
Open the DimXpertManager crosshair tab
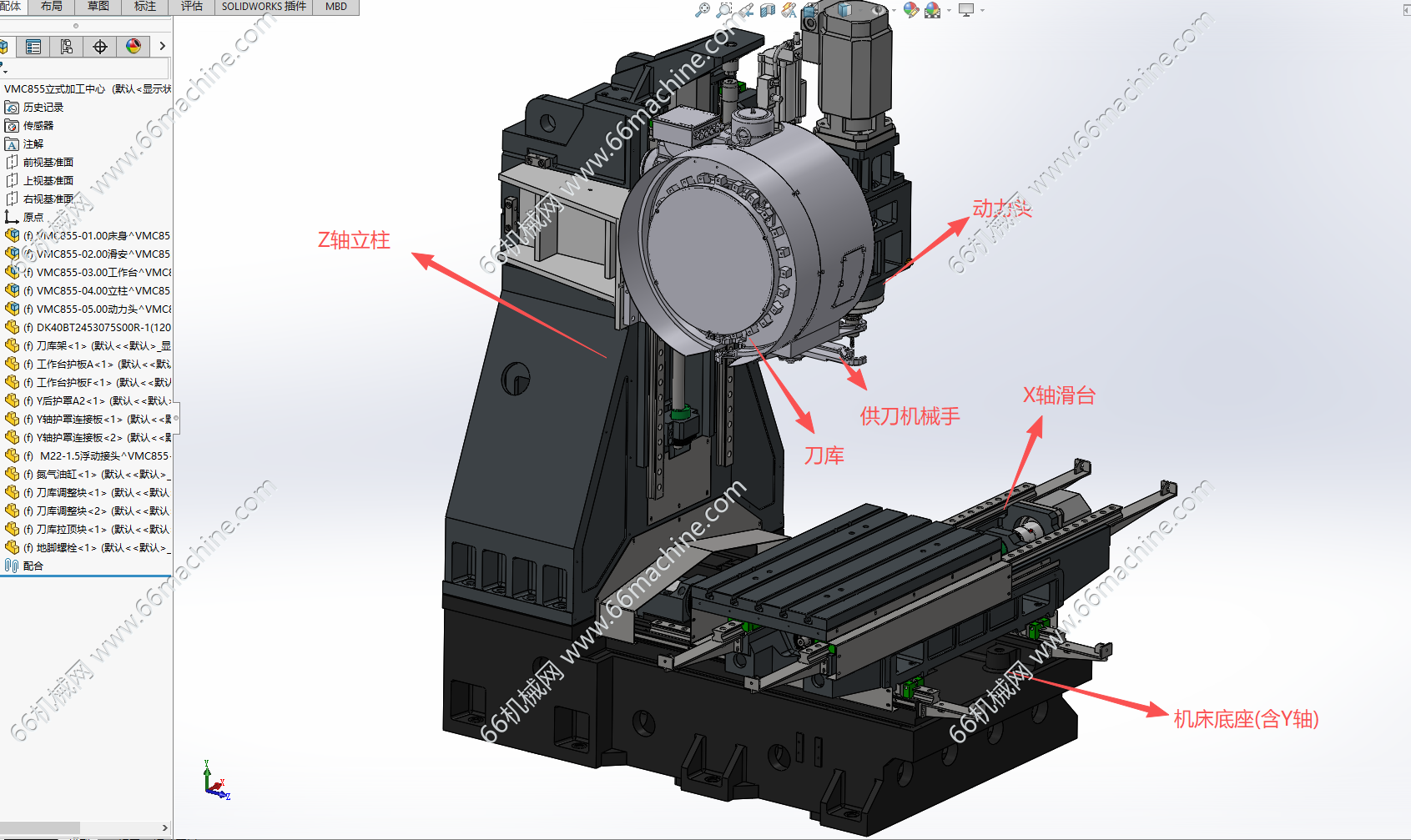pos(100,47)
